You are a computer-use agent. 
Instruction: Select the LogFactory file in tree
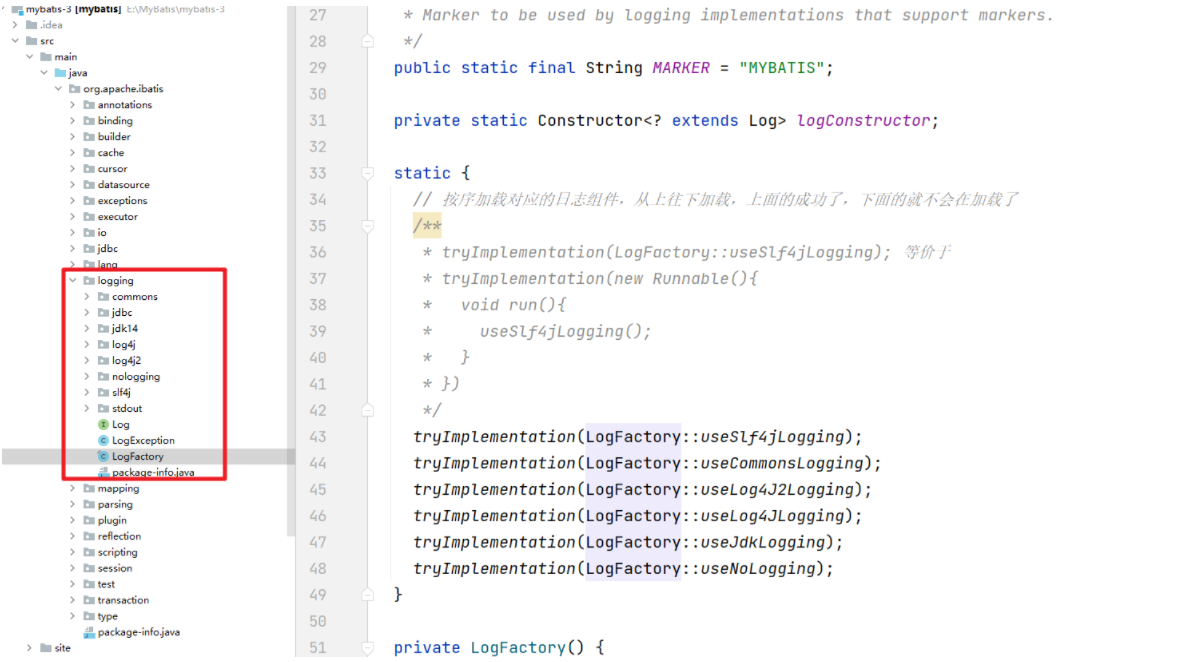coord(138,456)
